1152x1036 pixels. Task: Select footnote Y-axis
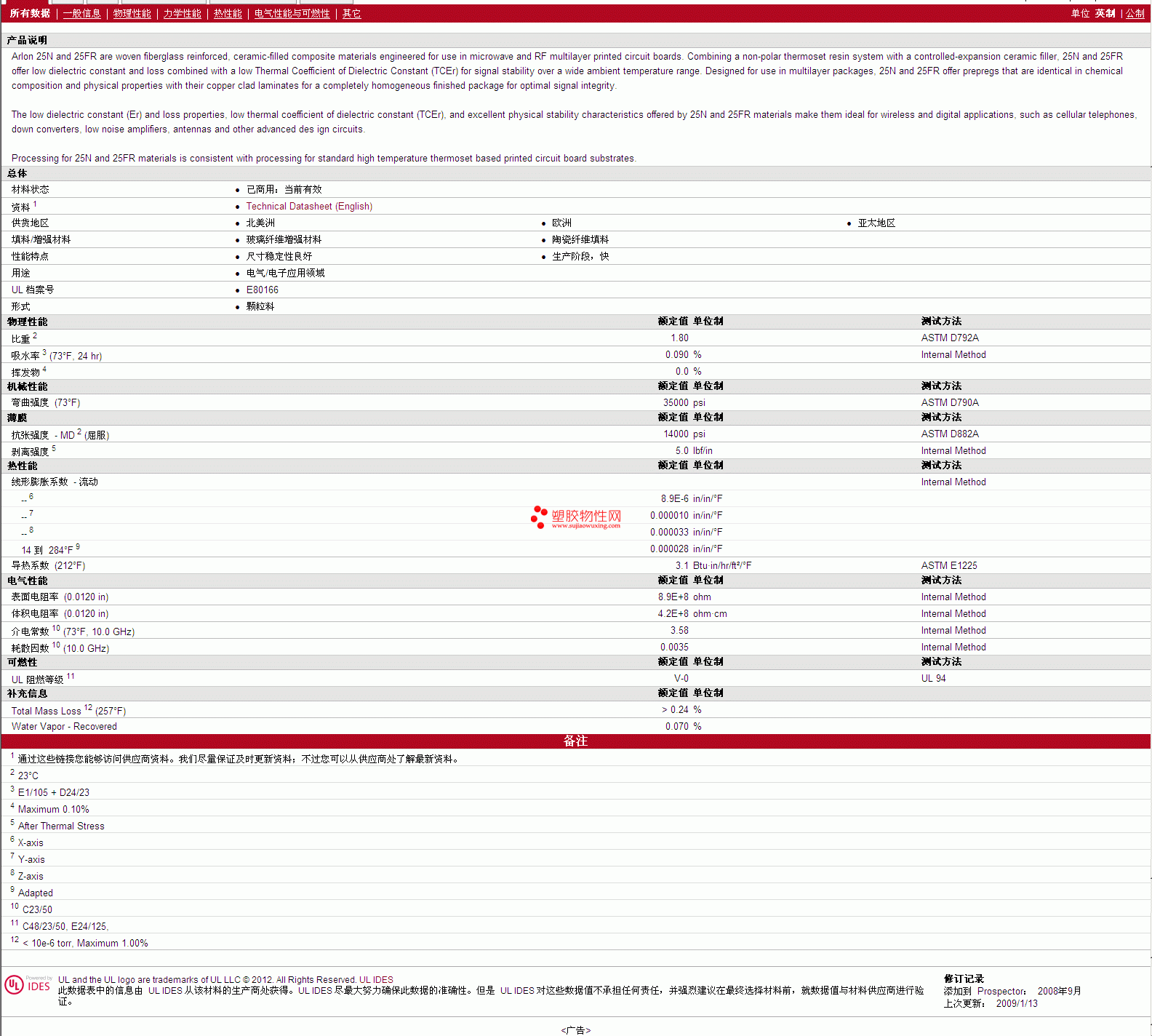31,859
